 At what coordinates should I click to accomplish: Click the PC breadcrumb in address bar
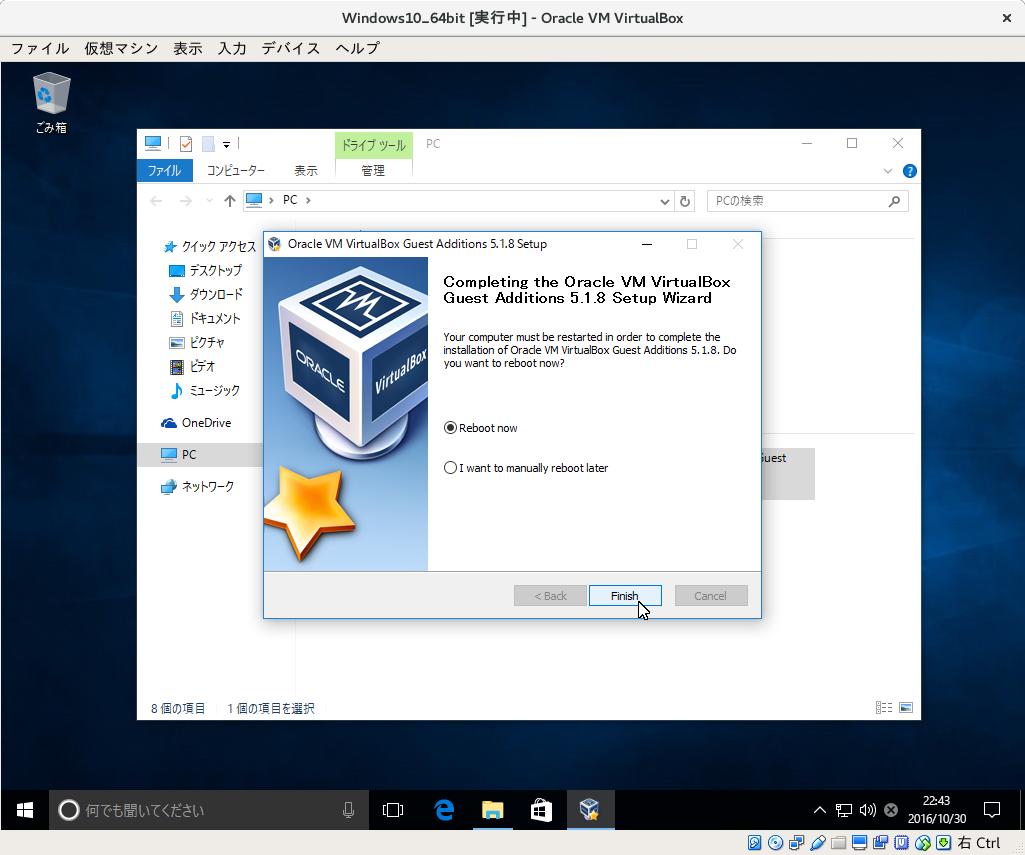click(290, 200)
